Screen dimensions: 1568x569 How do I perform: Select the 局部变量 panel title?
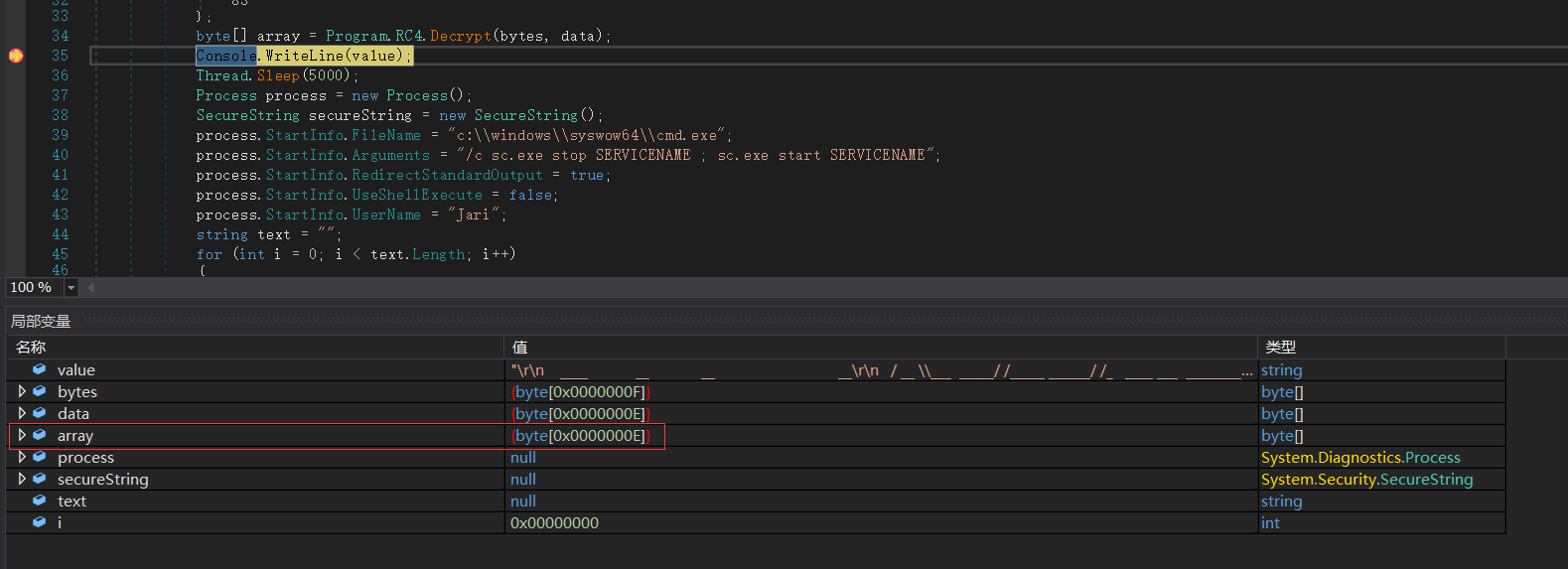click(x=41, y=322)
